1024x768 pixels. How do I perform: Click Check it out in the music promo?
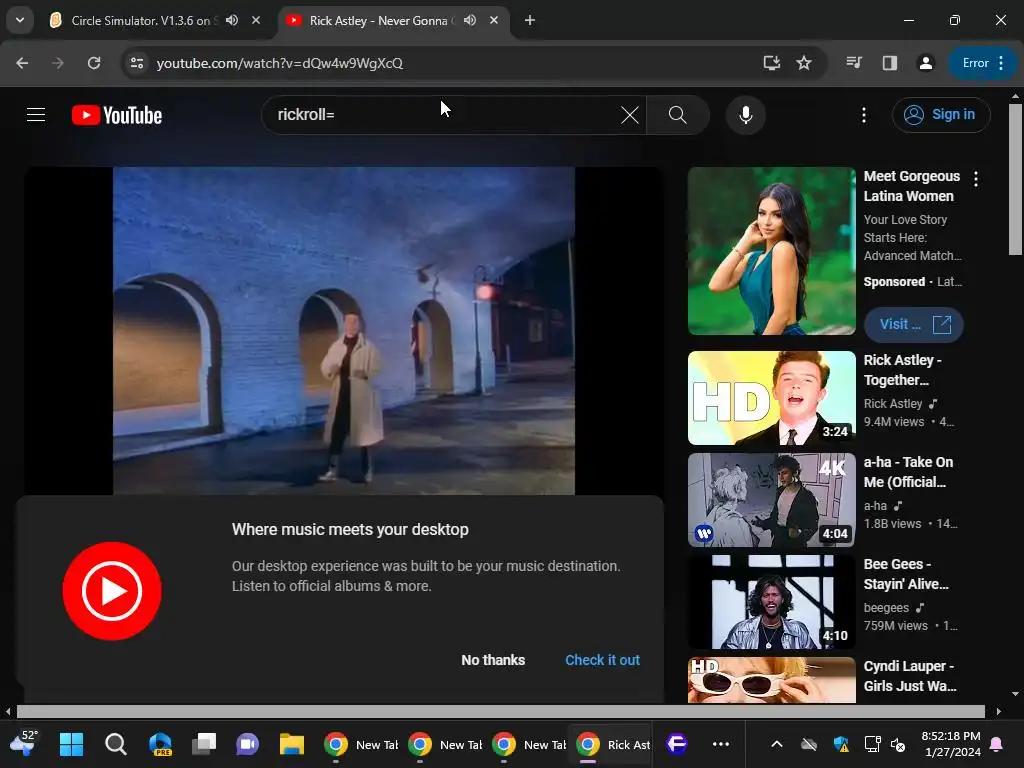click(602, 660)
